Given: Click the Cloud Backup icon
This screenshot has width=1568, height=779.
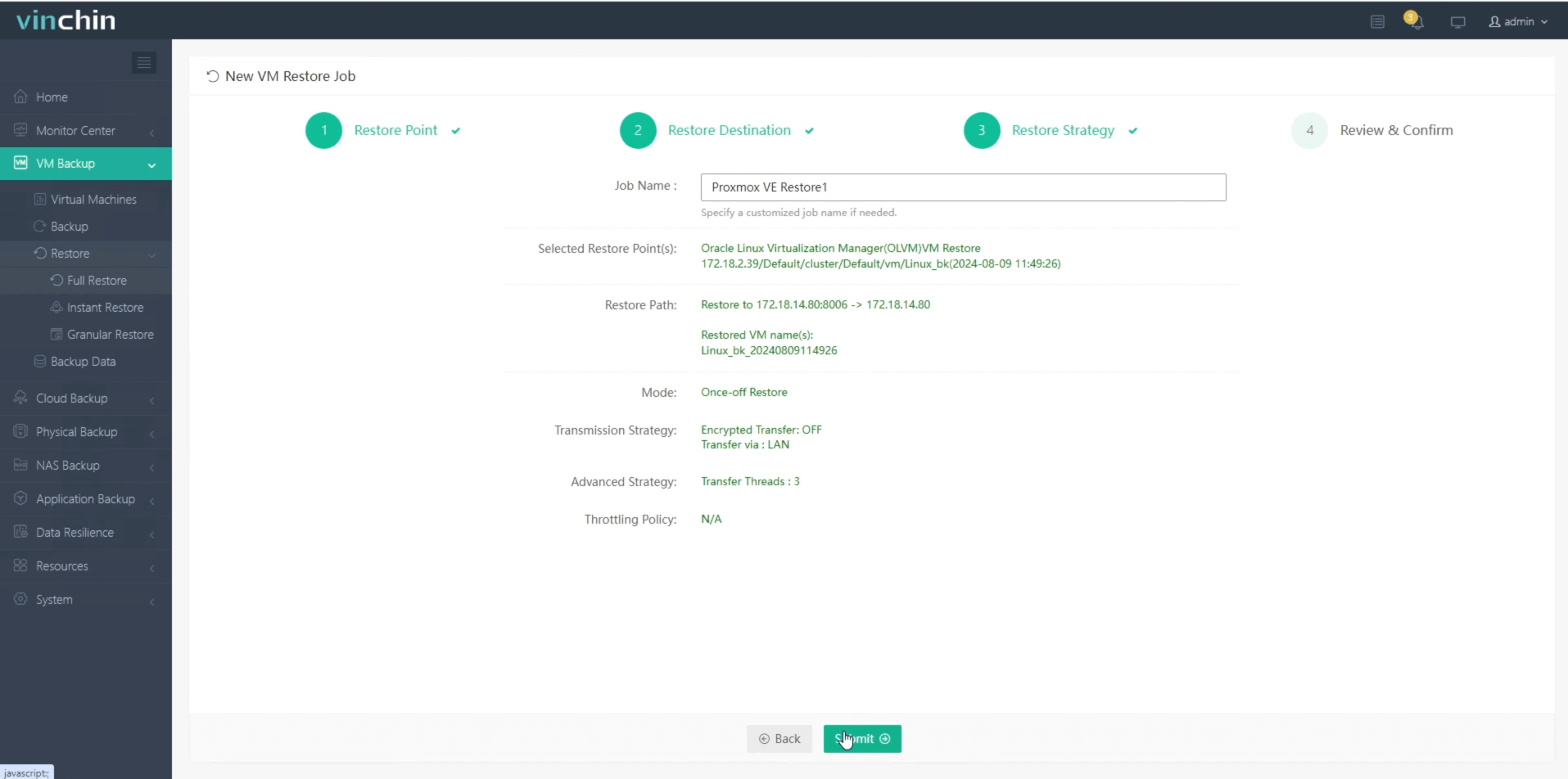Looking at the screenshot, I should pyautogui.click(x=20, y=398).
